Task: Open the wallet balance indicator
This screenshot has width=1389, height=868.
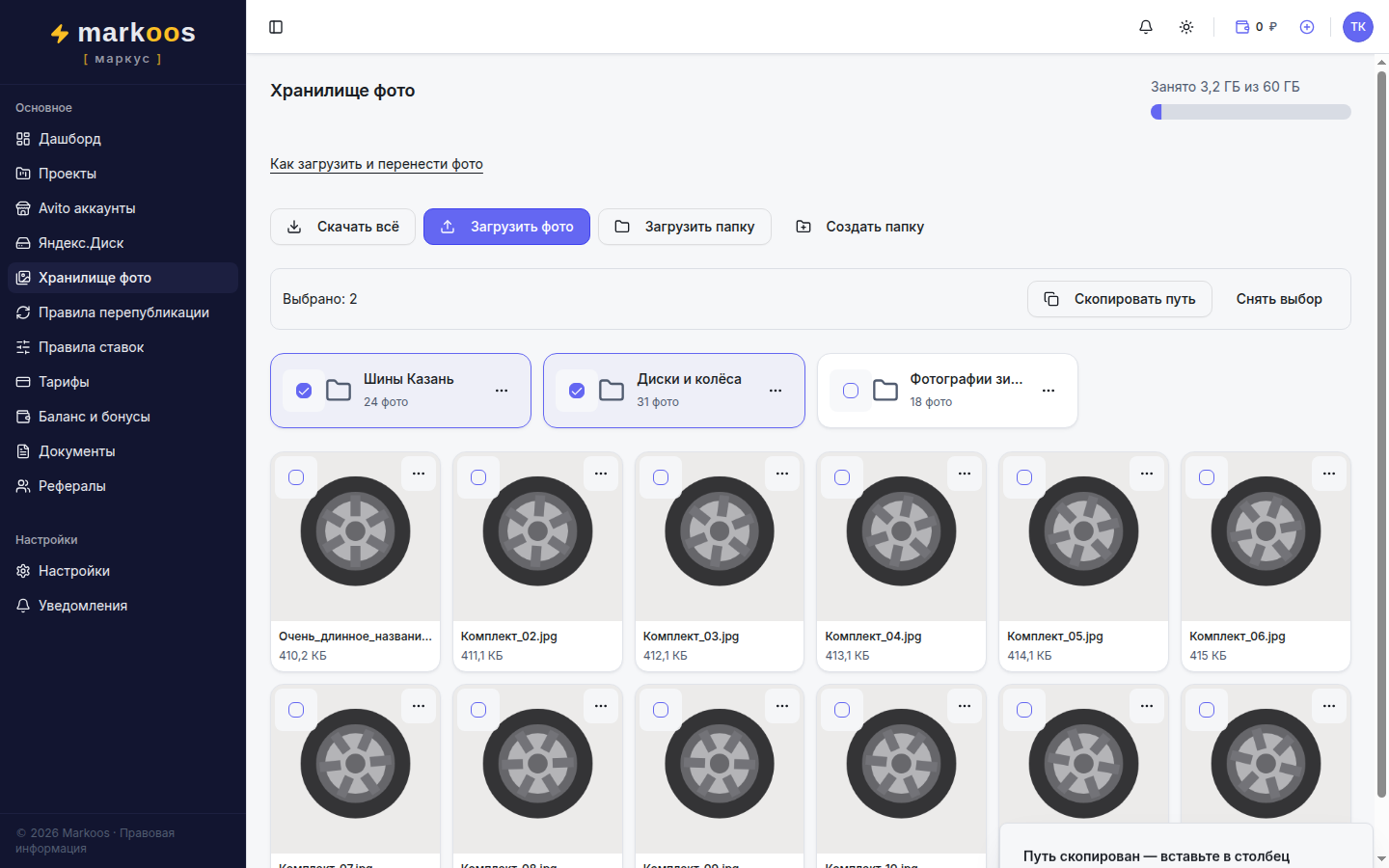Action: 1256,27
